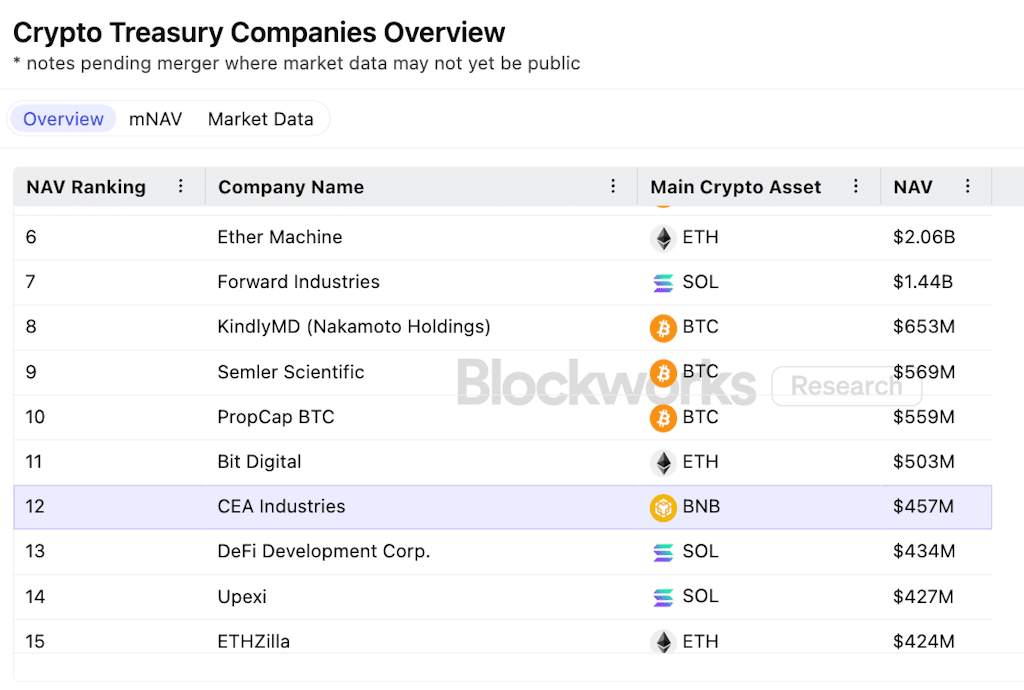Open Main Crypto Asset column menu
Image resolution: width=1024 pixels, height=690 pixels.
point(856,186)
